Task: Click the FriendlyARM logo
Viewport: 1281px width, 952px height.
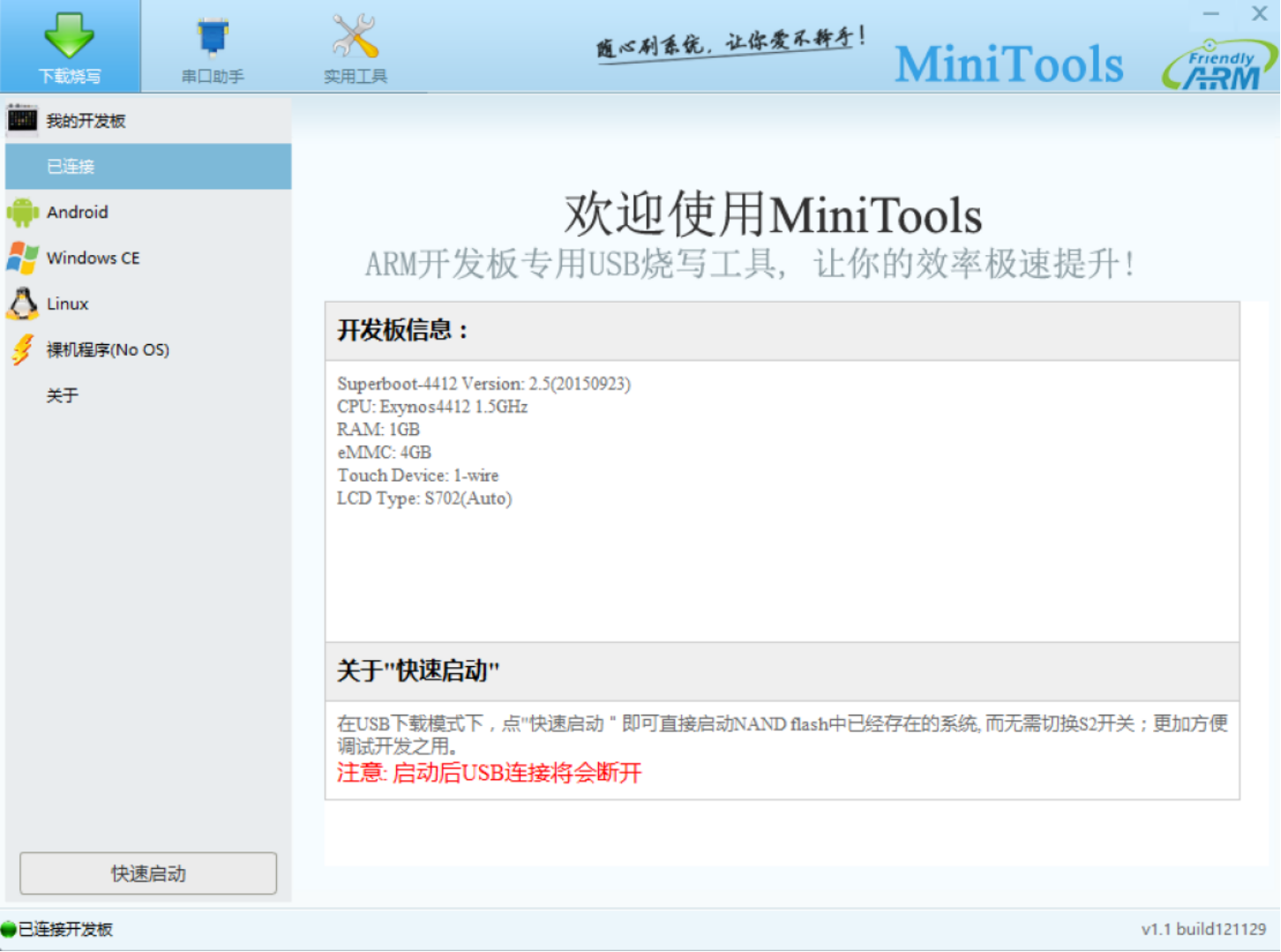Action: click(1218, 64)
